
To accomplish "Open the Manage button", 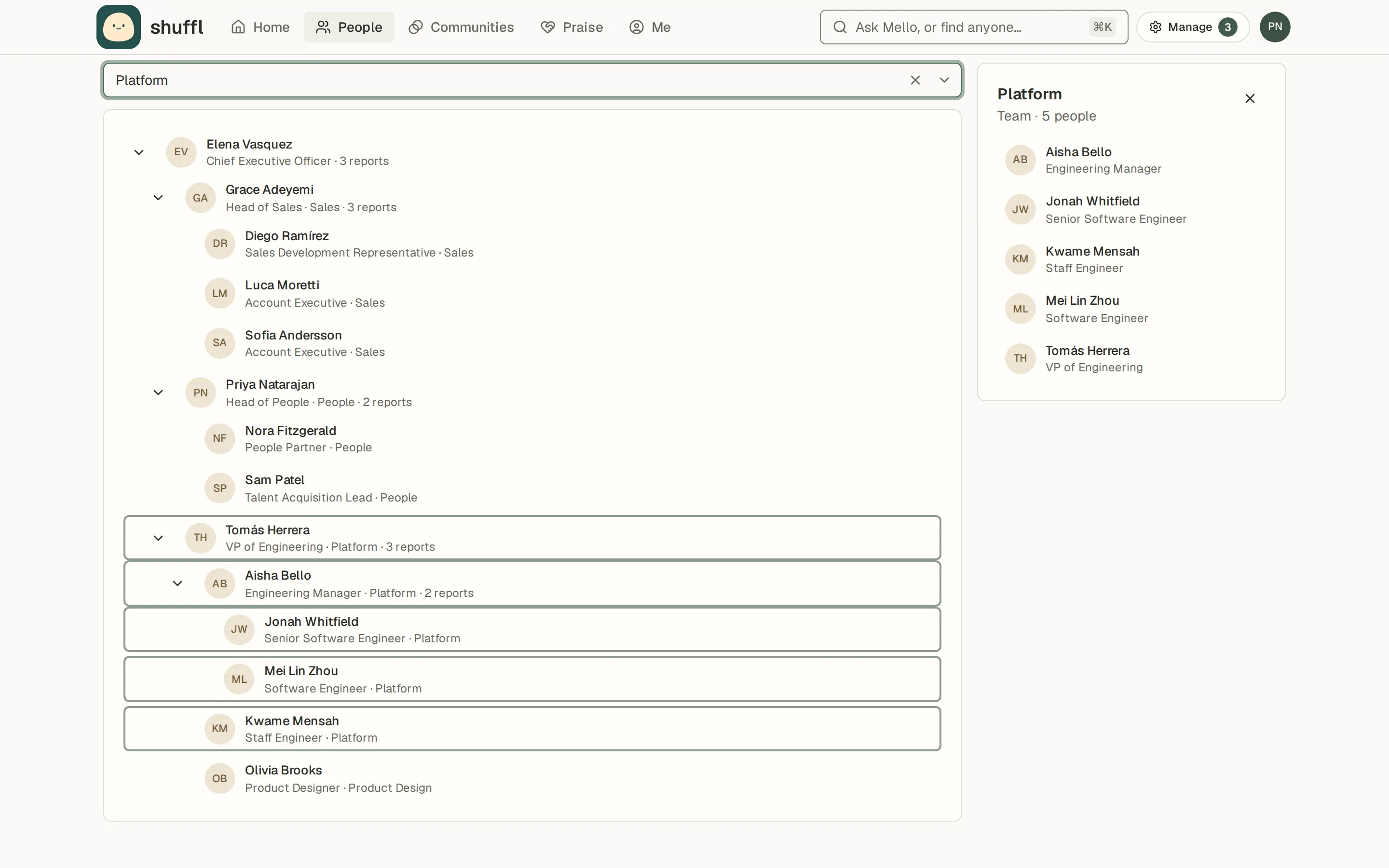I will [x=1192, y=27].
